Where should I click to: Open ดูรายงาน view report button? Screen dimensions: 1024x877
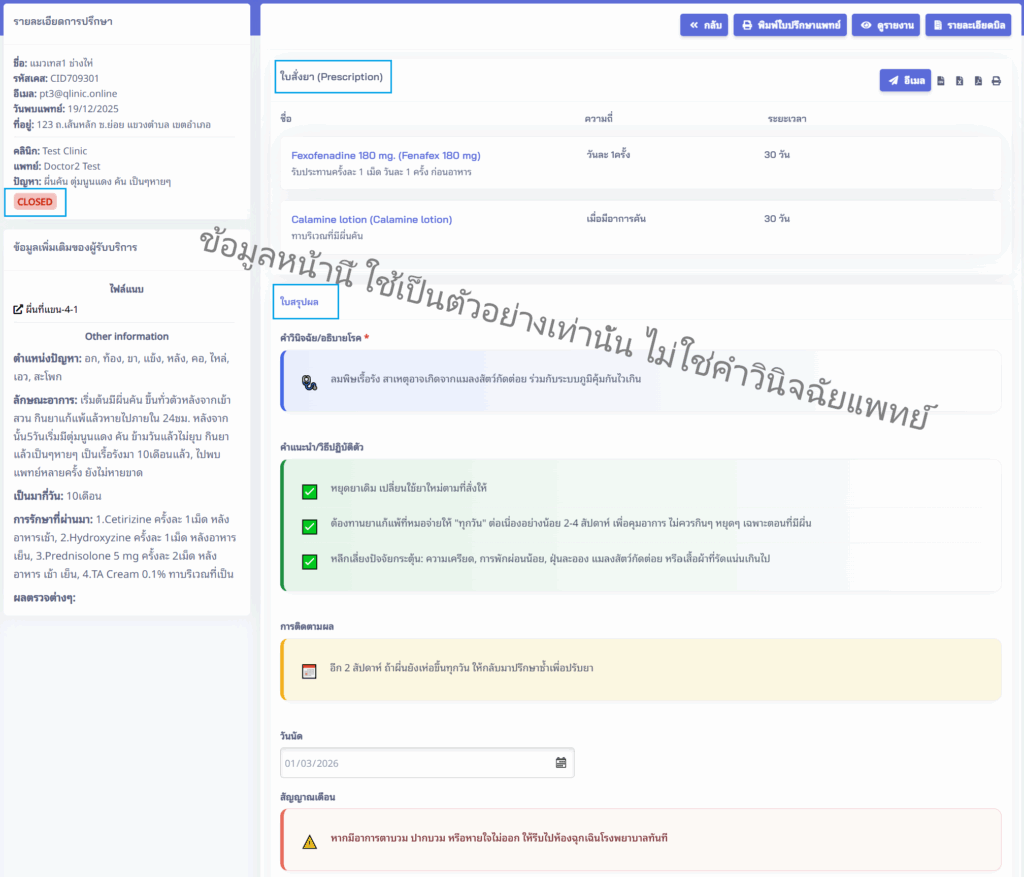885,25
